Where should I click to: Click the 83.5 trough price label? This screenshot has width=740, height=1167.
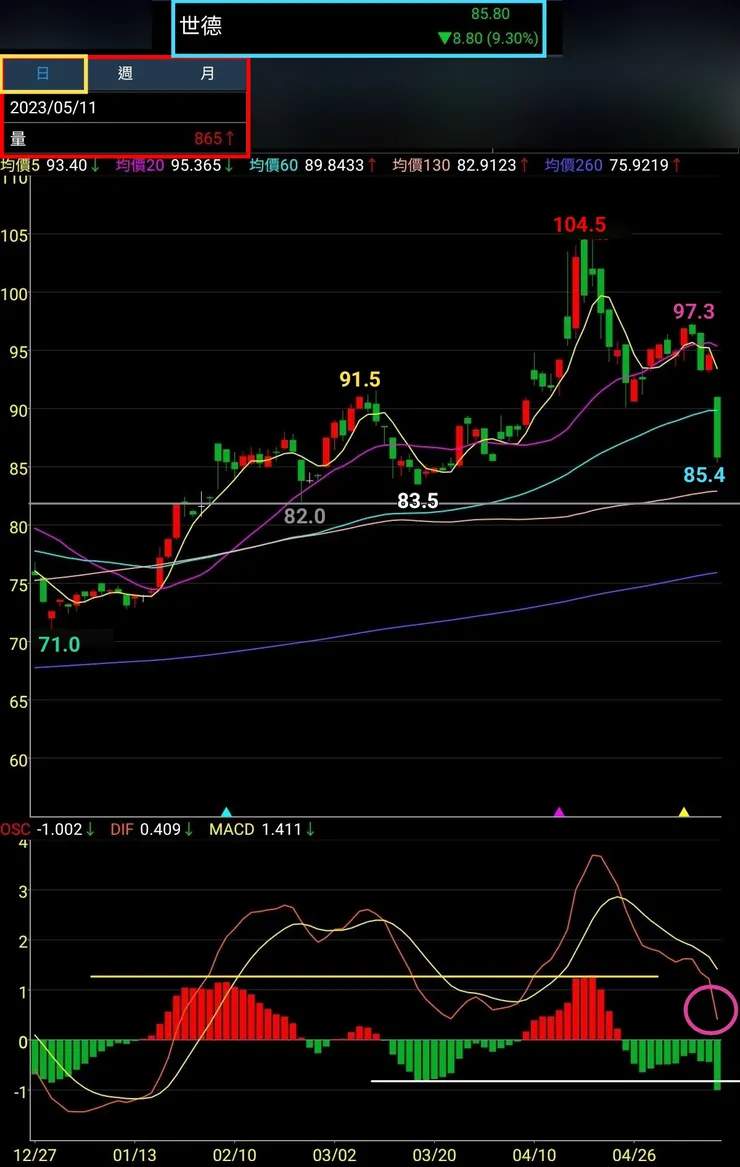[418, 502]
